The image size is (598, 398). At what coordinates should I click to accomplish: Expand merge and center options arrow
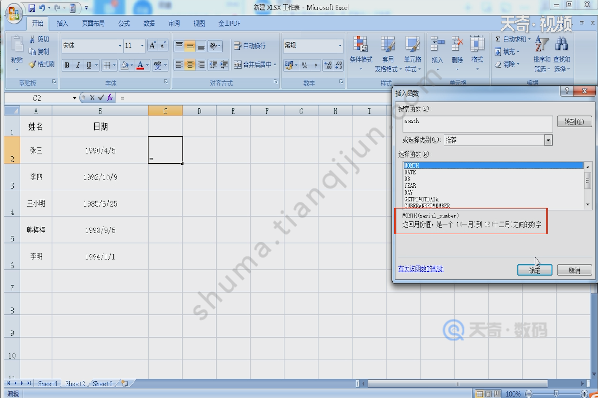coord(275,65)
